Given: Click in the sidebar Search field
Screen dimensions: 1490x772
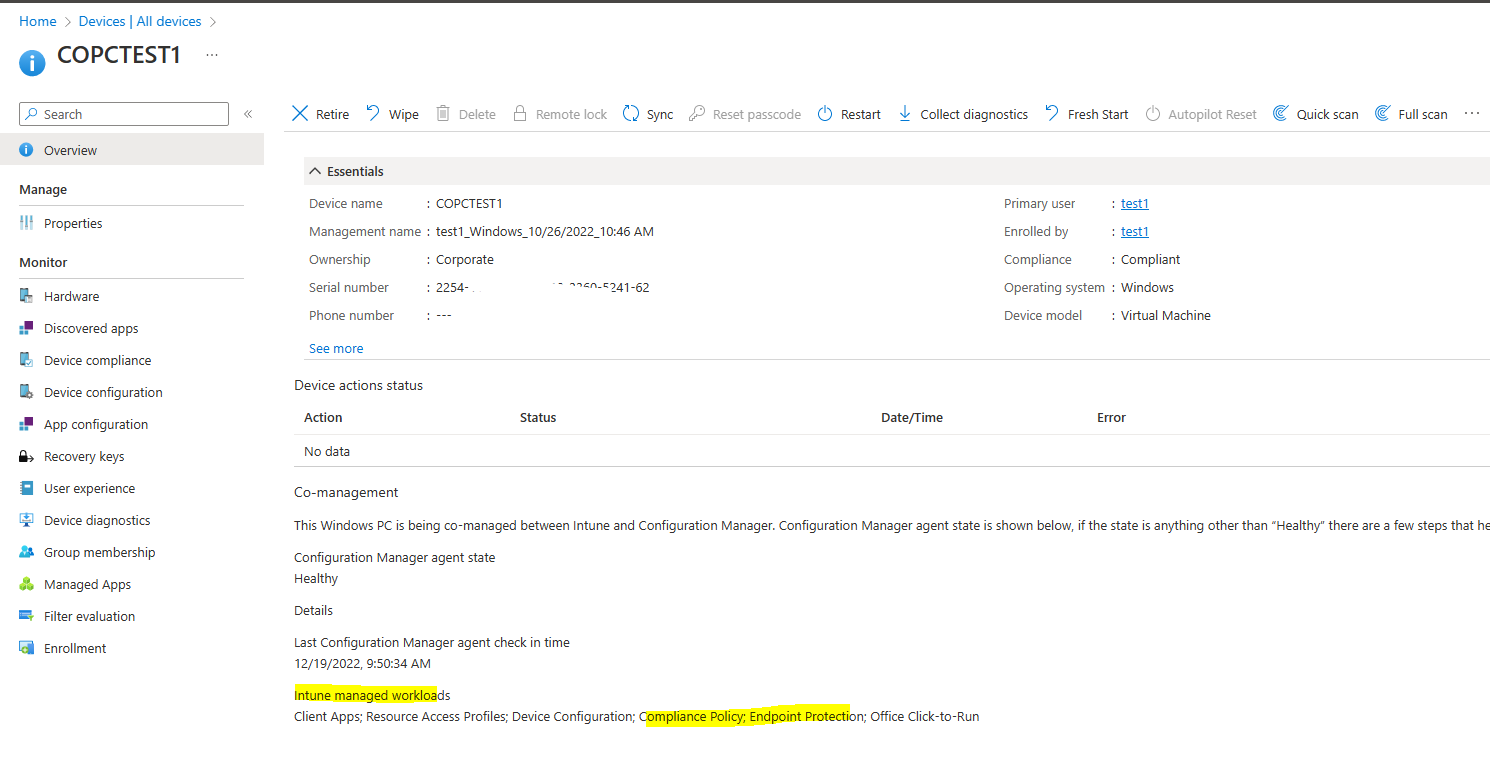Looking at the screenshot, I should [x=124, y=114].
